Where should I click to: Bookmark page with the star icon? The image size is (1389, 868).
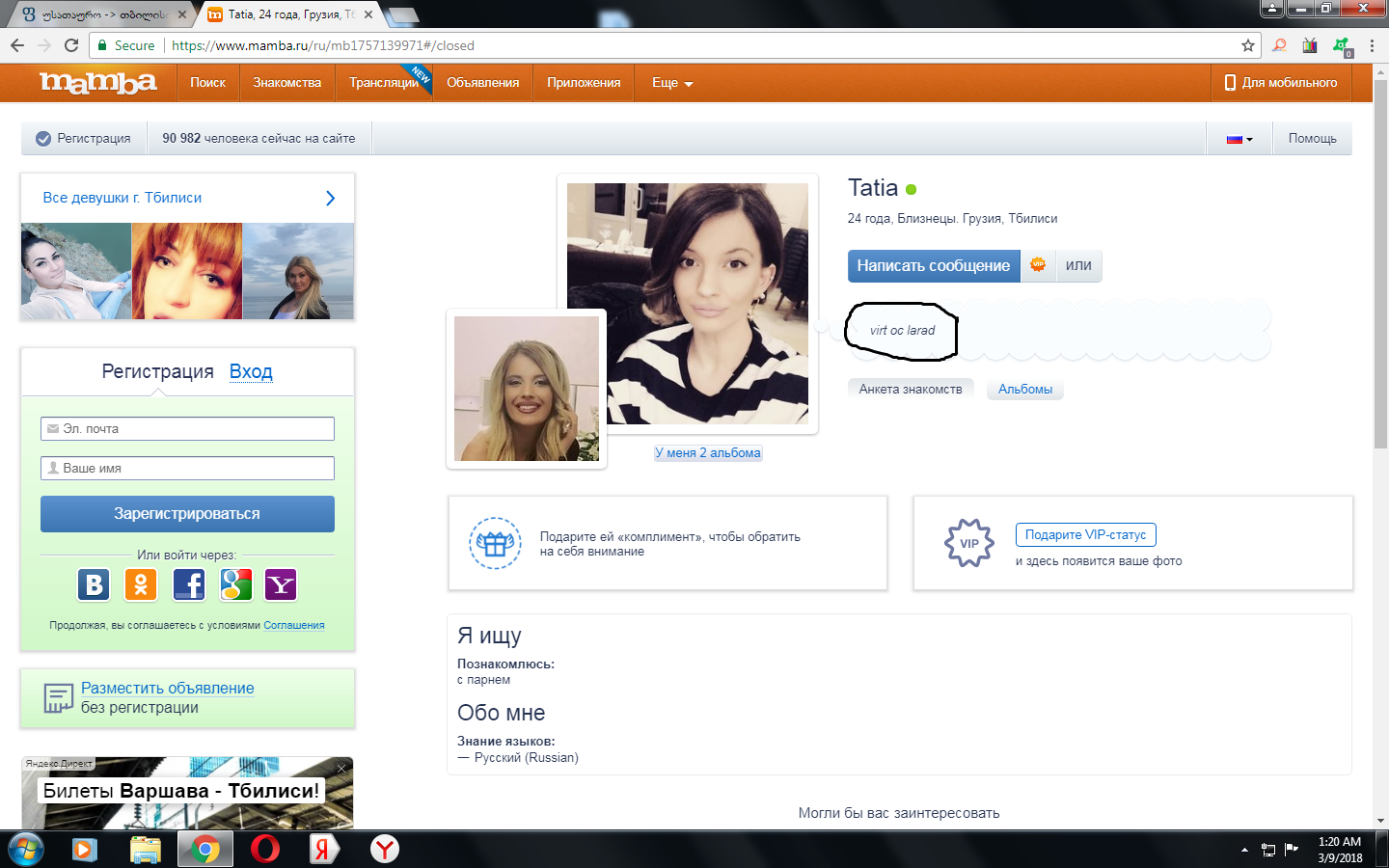click(x=1247, y=45)
